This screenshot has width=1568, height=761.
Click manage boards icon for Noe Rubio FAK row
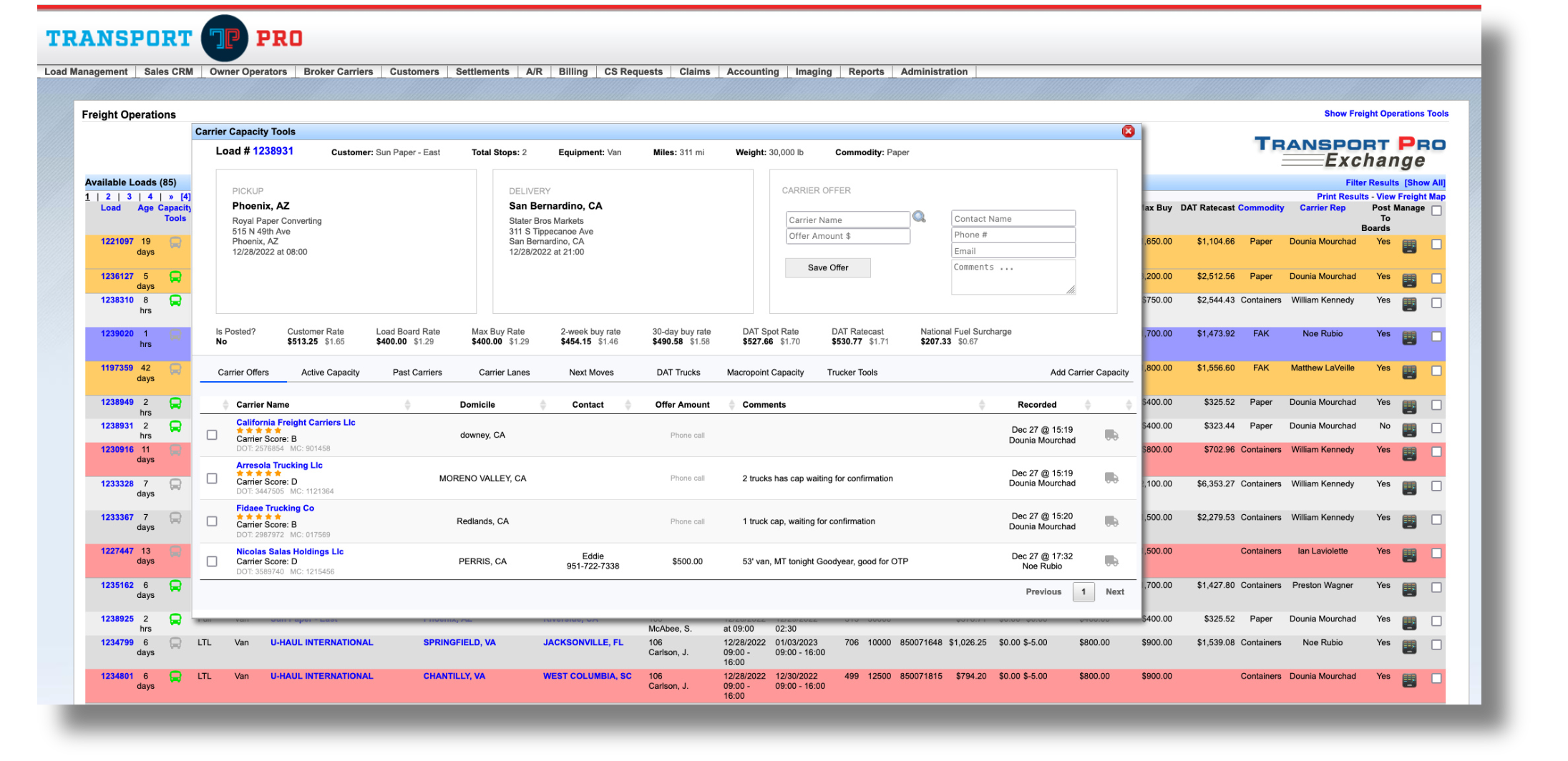pyautogui.click(x=1409, y=338)
